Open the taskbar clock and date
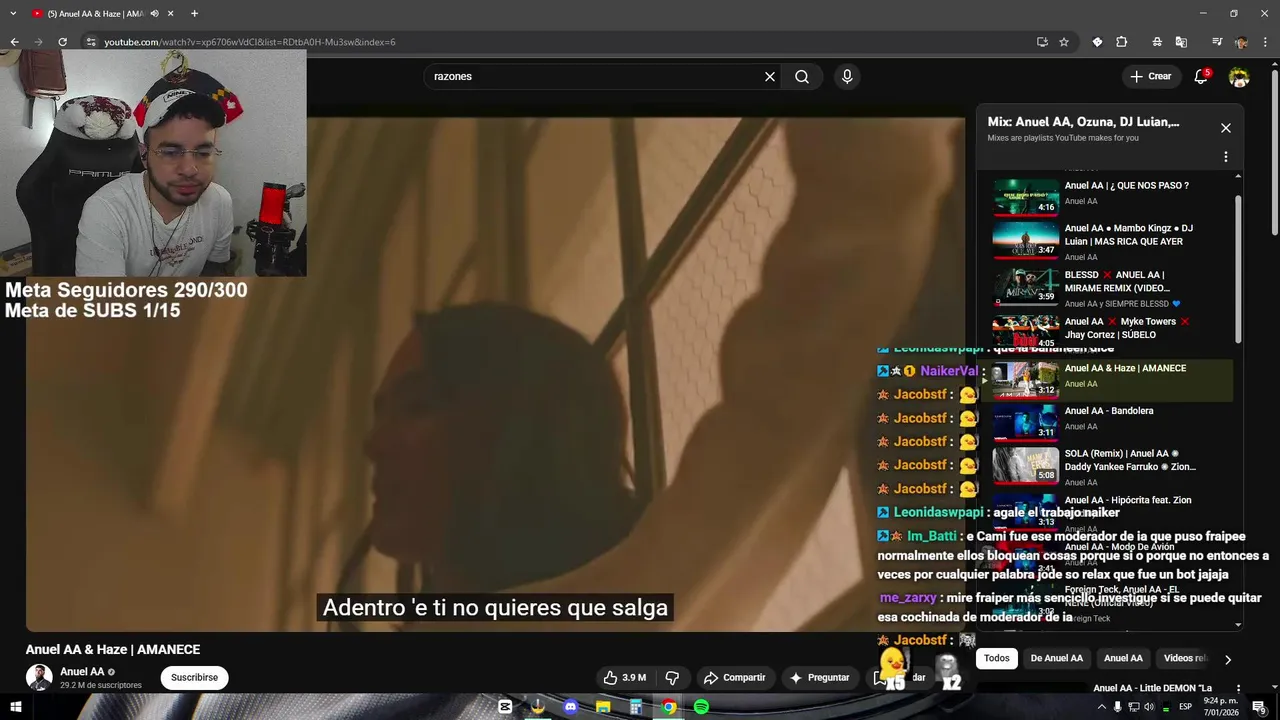Screen dimensions: 1280x720 [1222, 707]
